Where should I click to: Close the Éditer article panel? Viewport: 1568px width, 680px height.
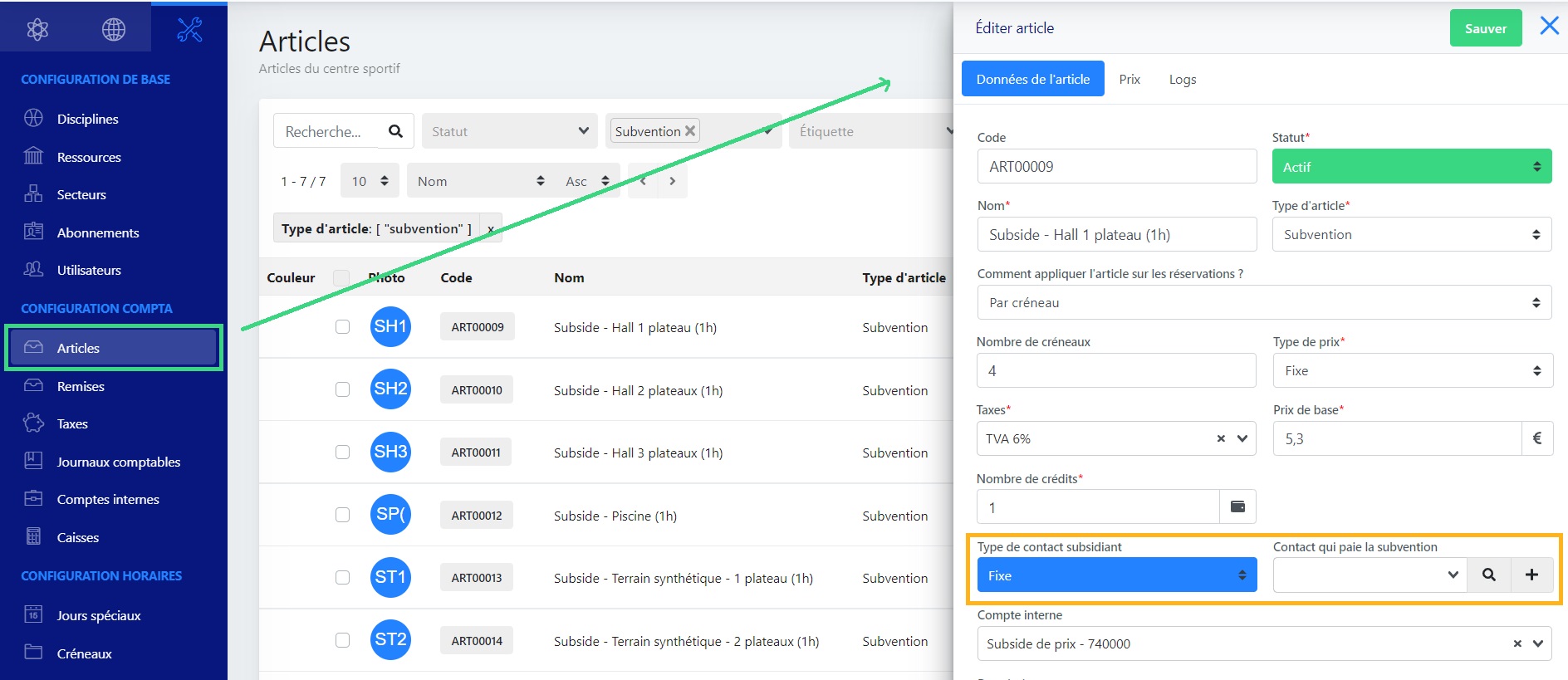[1549, 26]
